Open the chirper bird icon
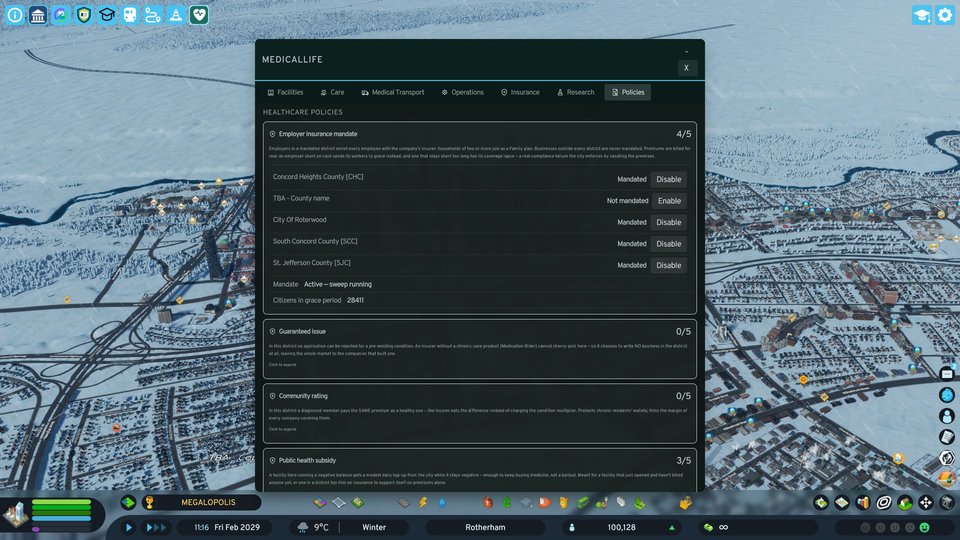The image size is (960, 540). (x=947, y=395)
